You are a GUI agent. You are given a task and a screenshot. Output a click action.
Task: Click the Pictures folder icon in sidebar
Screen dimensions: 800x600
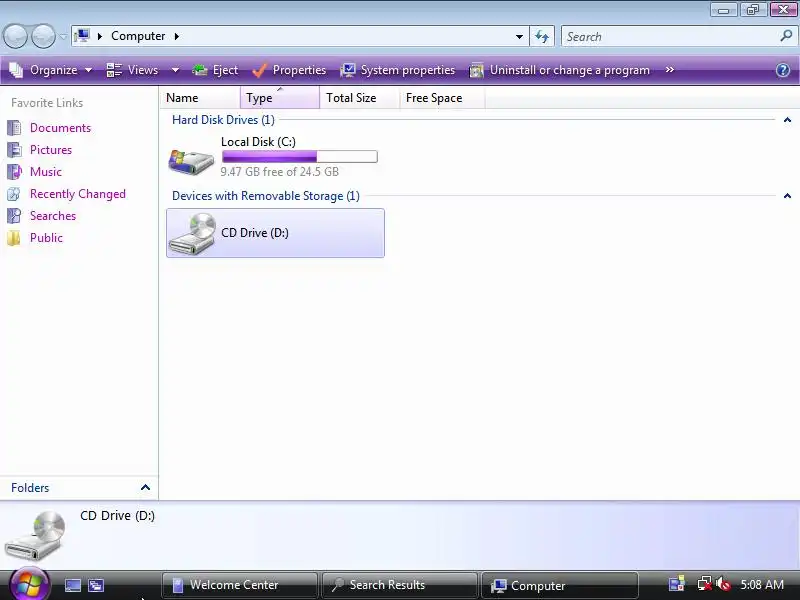14,150
